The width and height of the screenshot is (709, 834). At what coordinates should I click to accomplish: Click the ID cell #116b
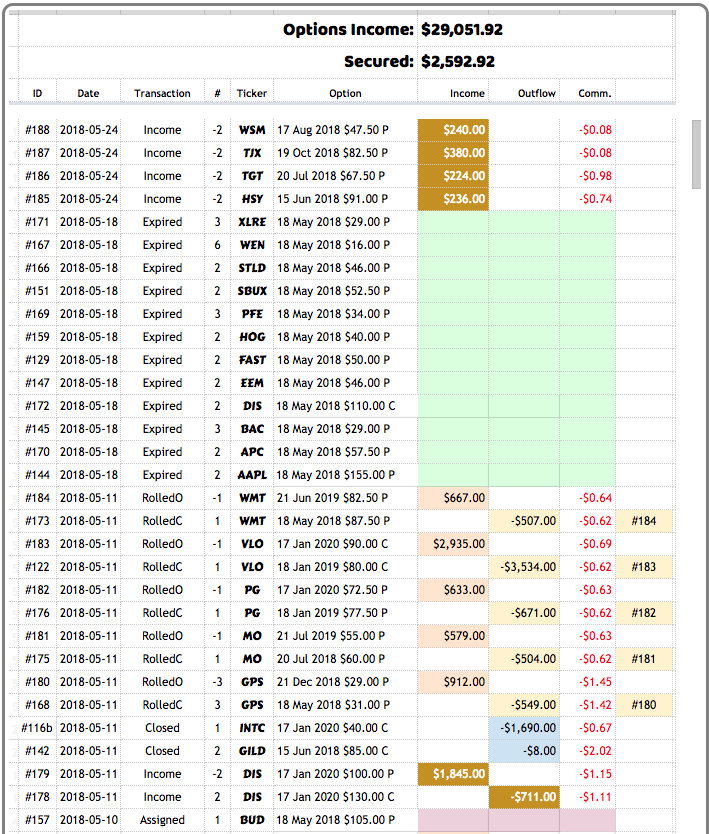[37, 728]
